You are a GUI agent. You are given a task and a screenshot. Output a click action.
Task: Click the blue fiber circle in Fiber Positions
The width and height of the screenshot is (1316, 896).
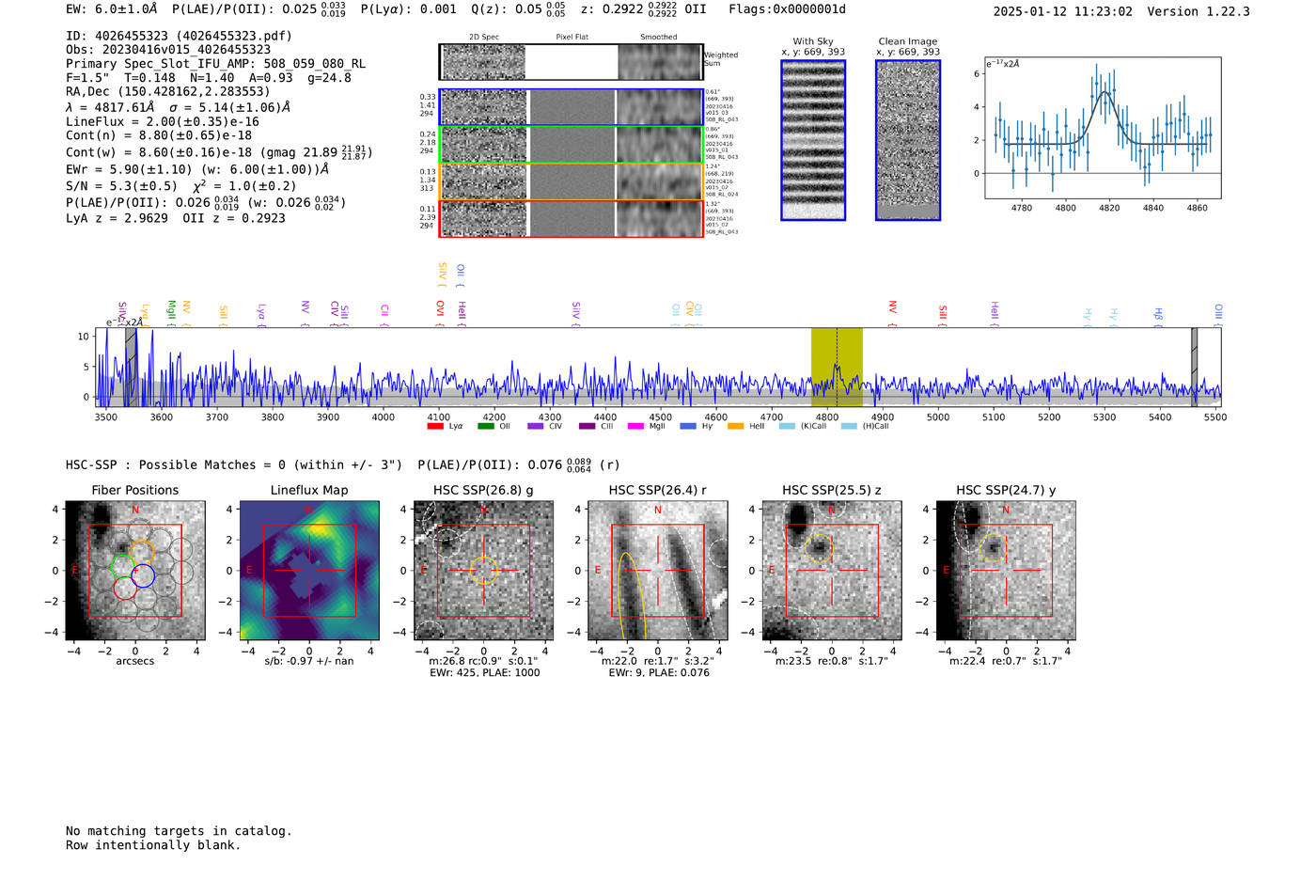coord(143,576)
